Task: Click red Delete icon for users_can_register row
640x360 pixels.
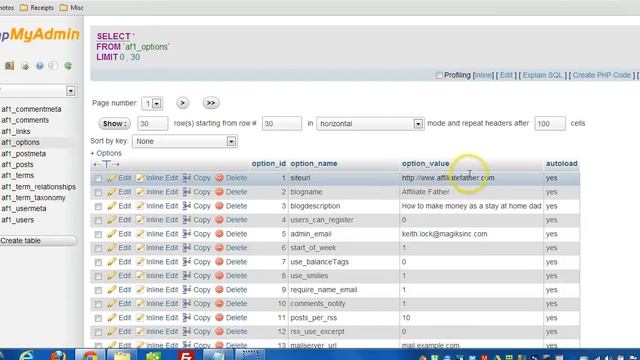Action: pos(219,220)
